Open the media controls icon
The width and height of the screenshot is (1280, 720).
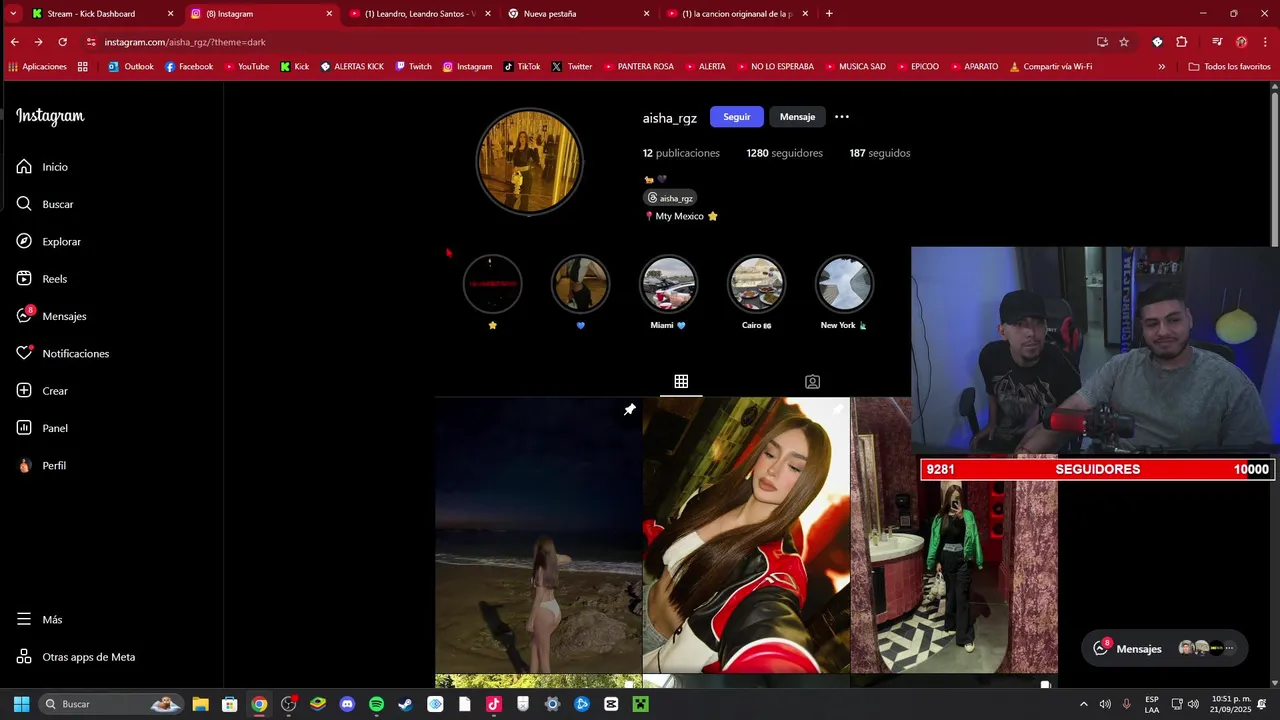point(1217,42)
